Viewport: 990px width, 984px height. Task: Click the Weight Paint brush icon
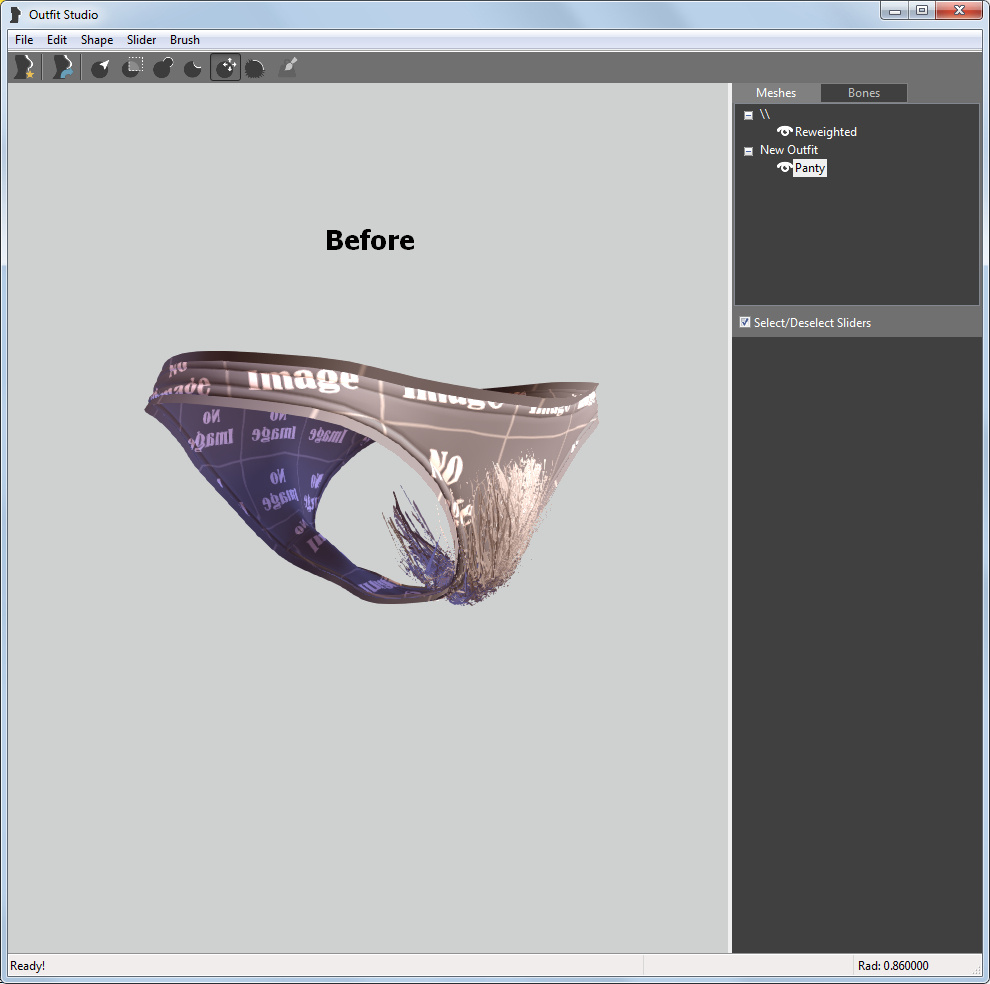pos(287,67)
